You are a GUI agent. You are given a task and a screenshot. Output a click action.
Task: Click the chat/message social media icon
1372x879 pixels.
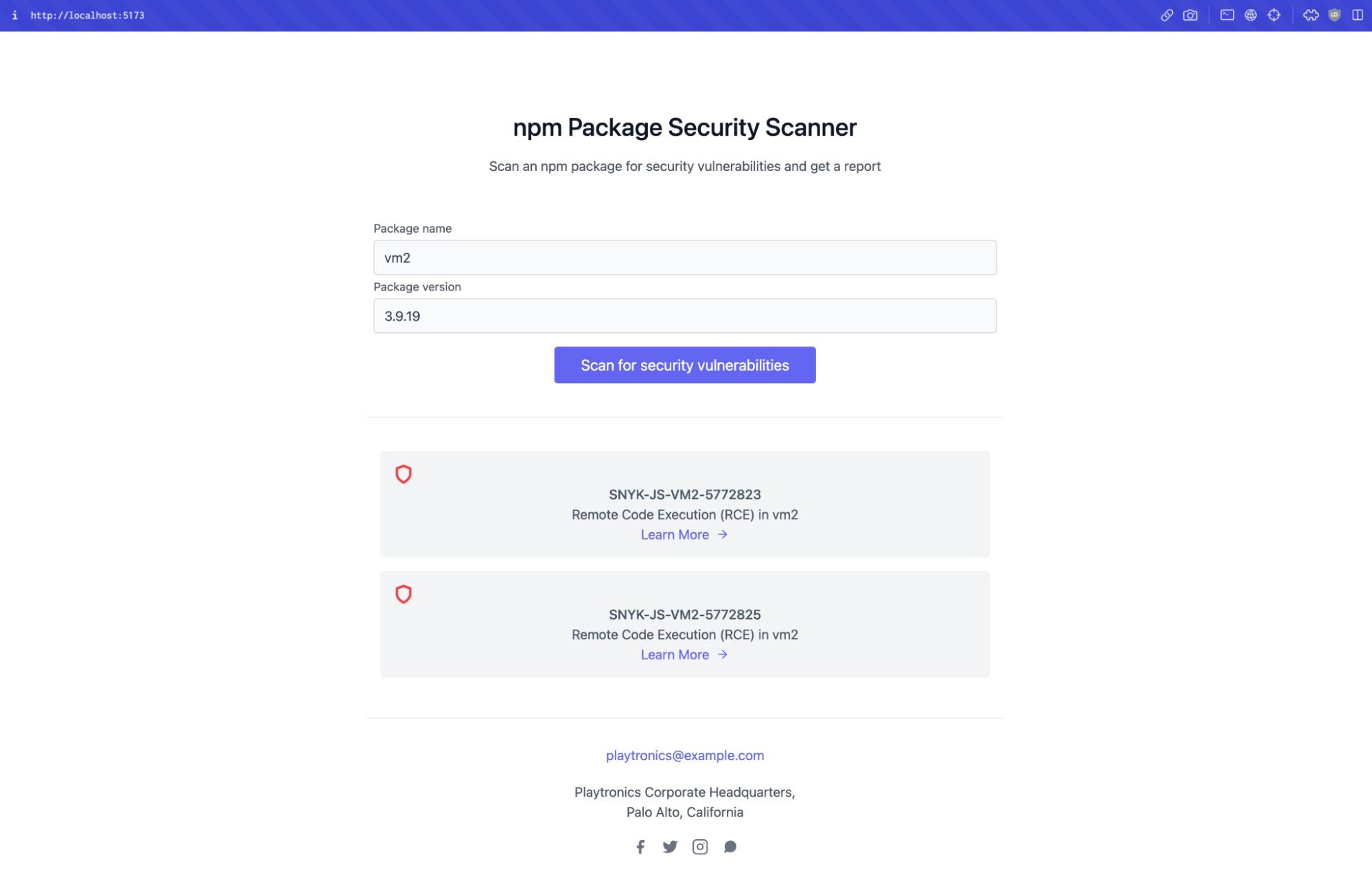pos(730,846)
